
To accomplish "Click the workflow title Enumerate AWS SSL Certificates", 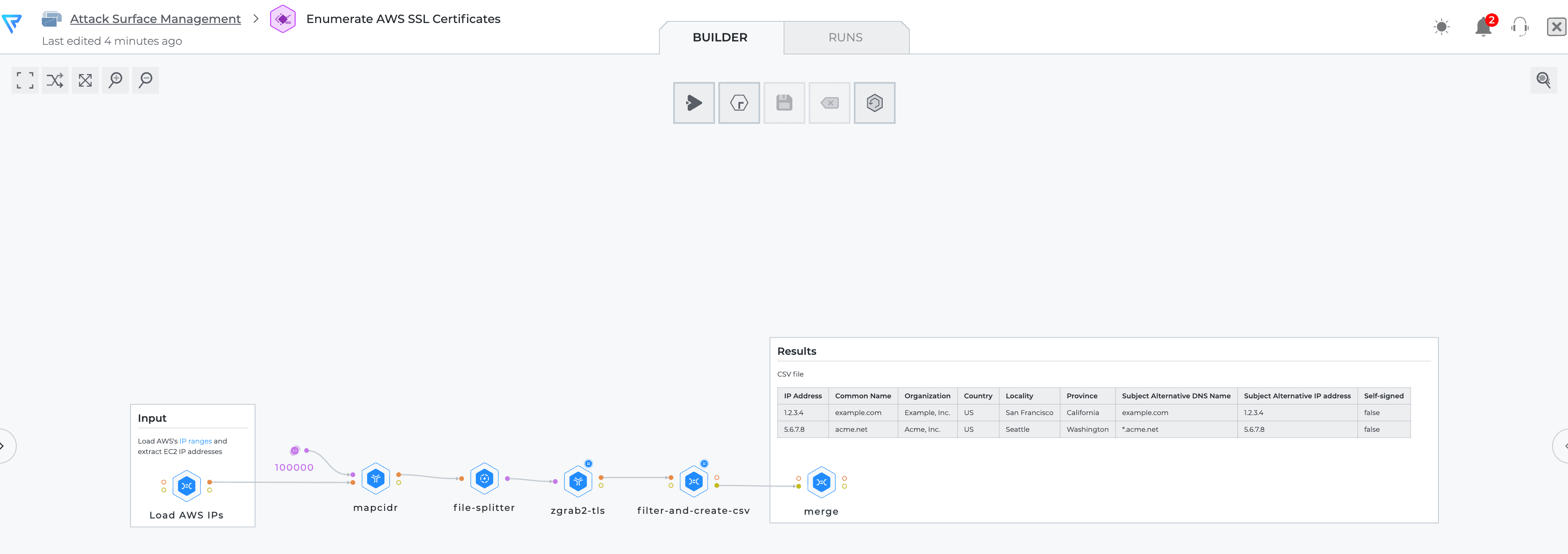I will pyautogui.click(x=403, y=19).
